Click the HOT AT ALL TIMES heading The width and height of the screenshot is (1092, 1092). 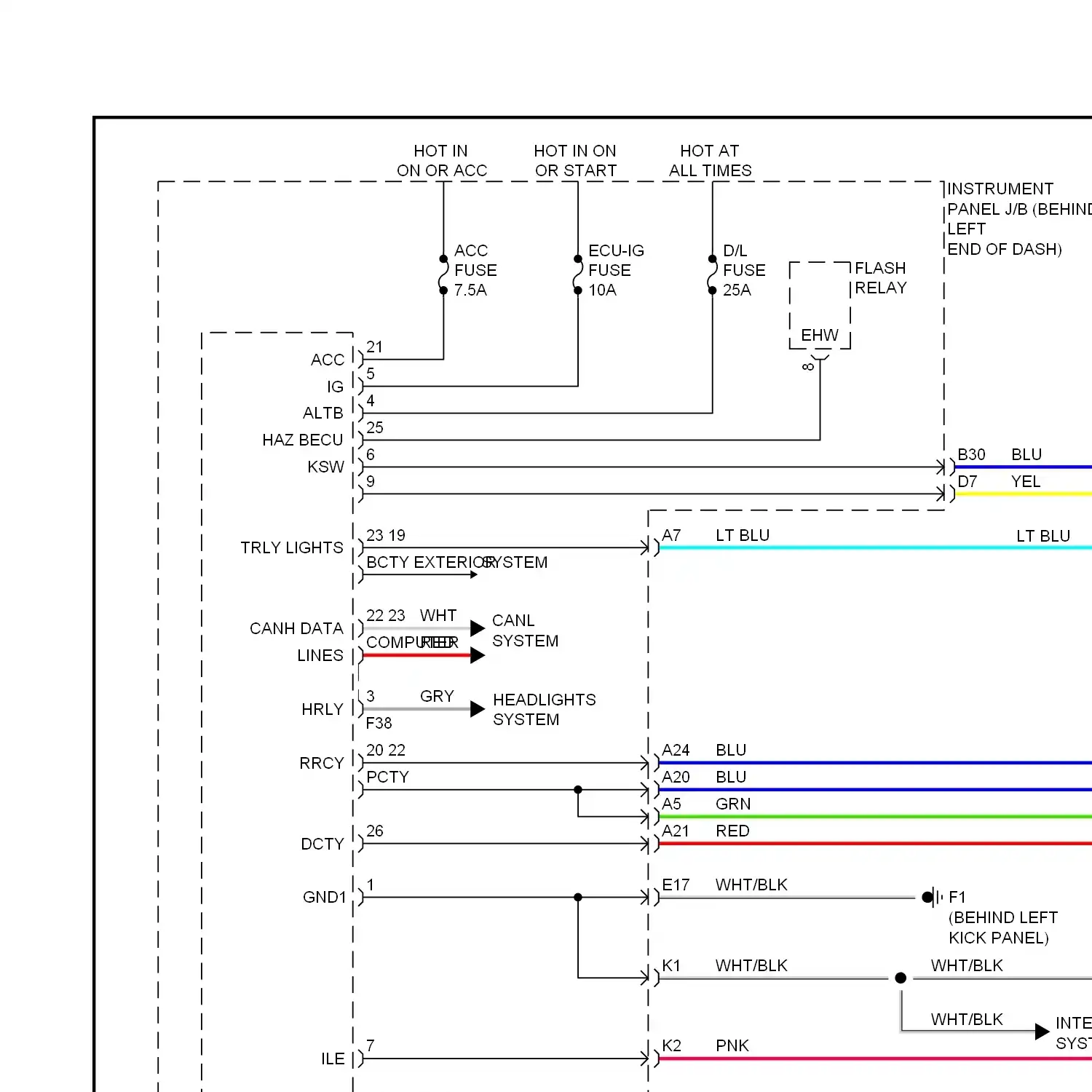tap(711, 161)
